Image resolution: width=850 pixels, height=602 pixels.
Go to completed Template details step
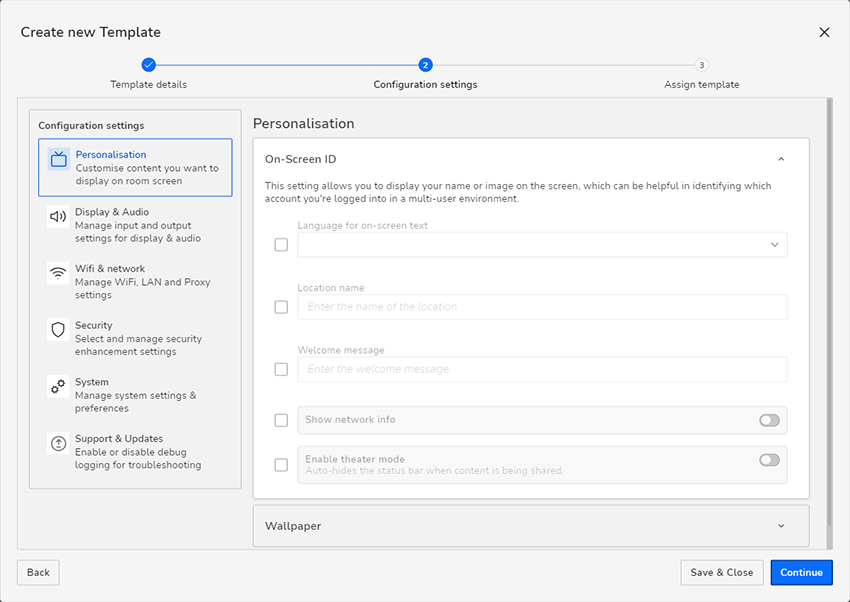coord(149,65)
